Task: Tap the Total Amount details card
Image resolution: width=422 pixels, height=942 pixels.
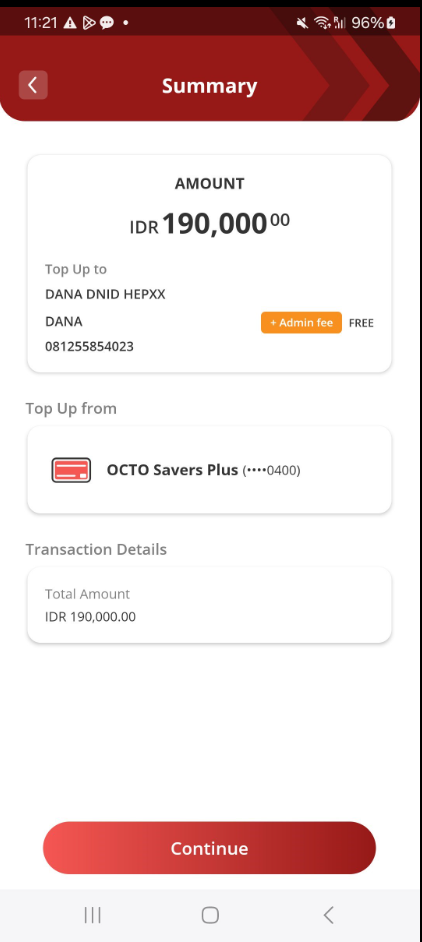Action: pyautogui.click(x=209, y=605)
